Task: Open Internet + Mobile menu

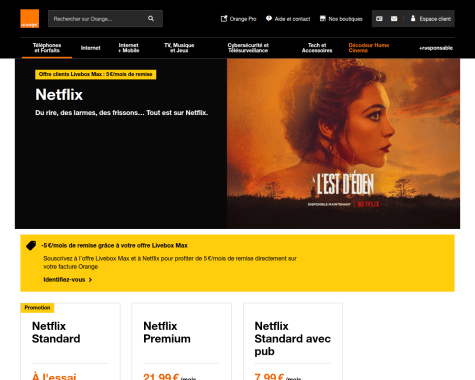Action: pyautogui.click(x=129, y=48)
